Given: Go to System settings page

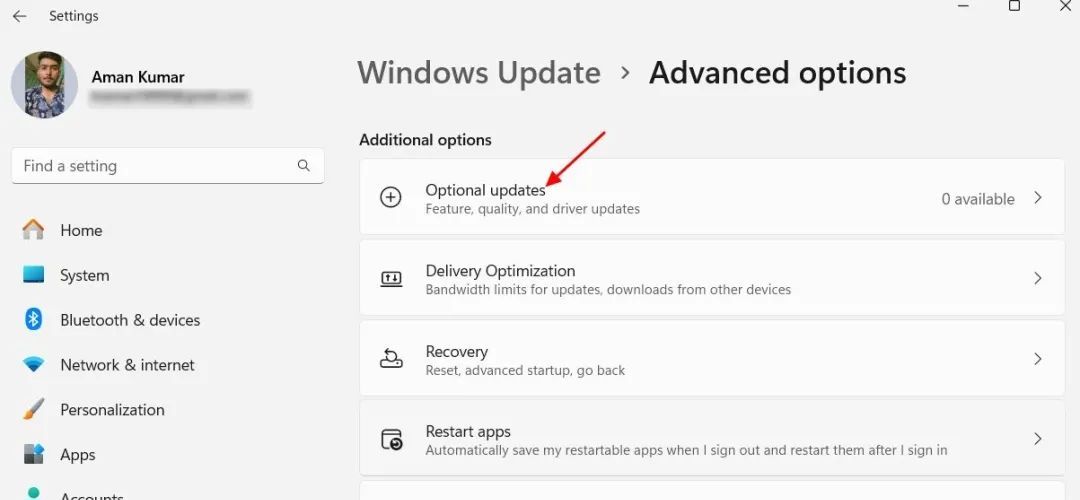Looking at the screenshot, I should click(85, 275).
